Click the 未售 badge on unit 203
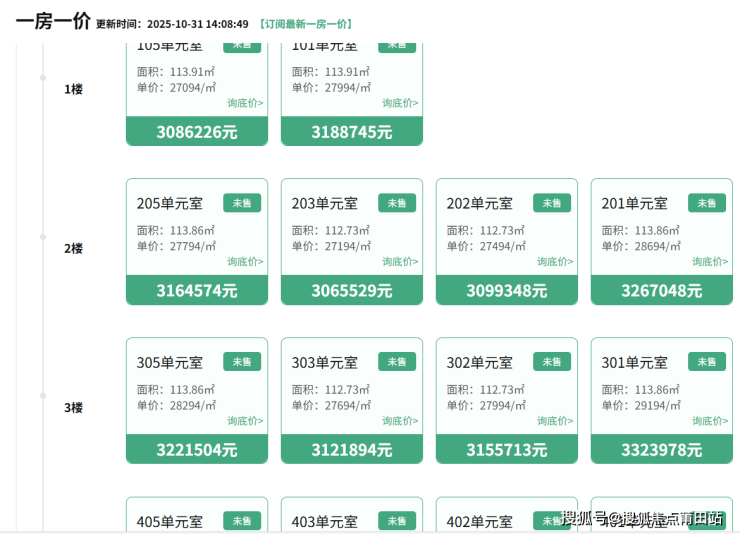 coord(397,203)
